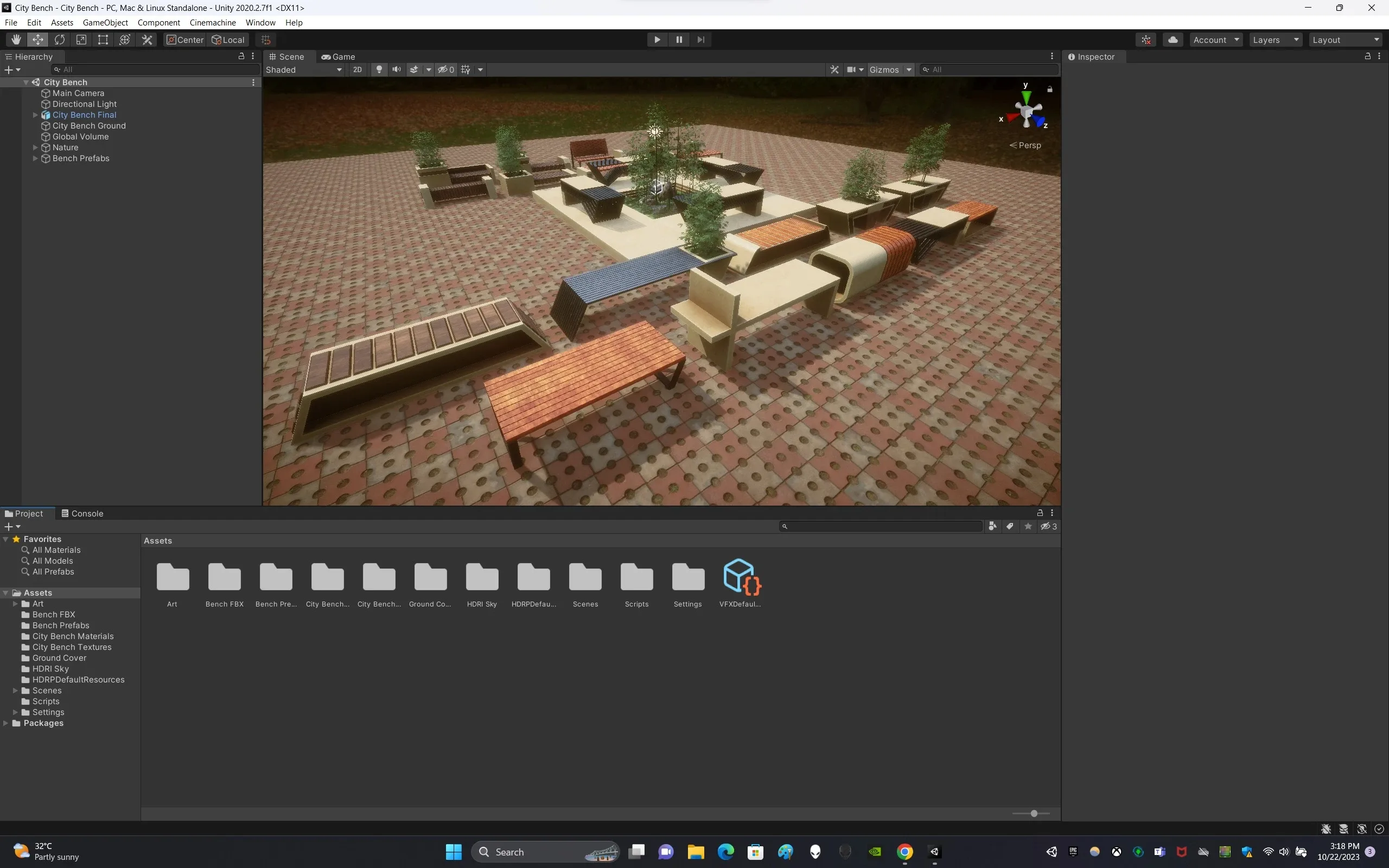The width and height of the screenshot is (1389, 868).
Task: Select the Rotate tool
Action: 60,40
